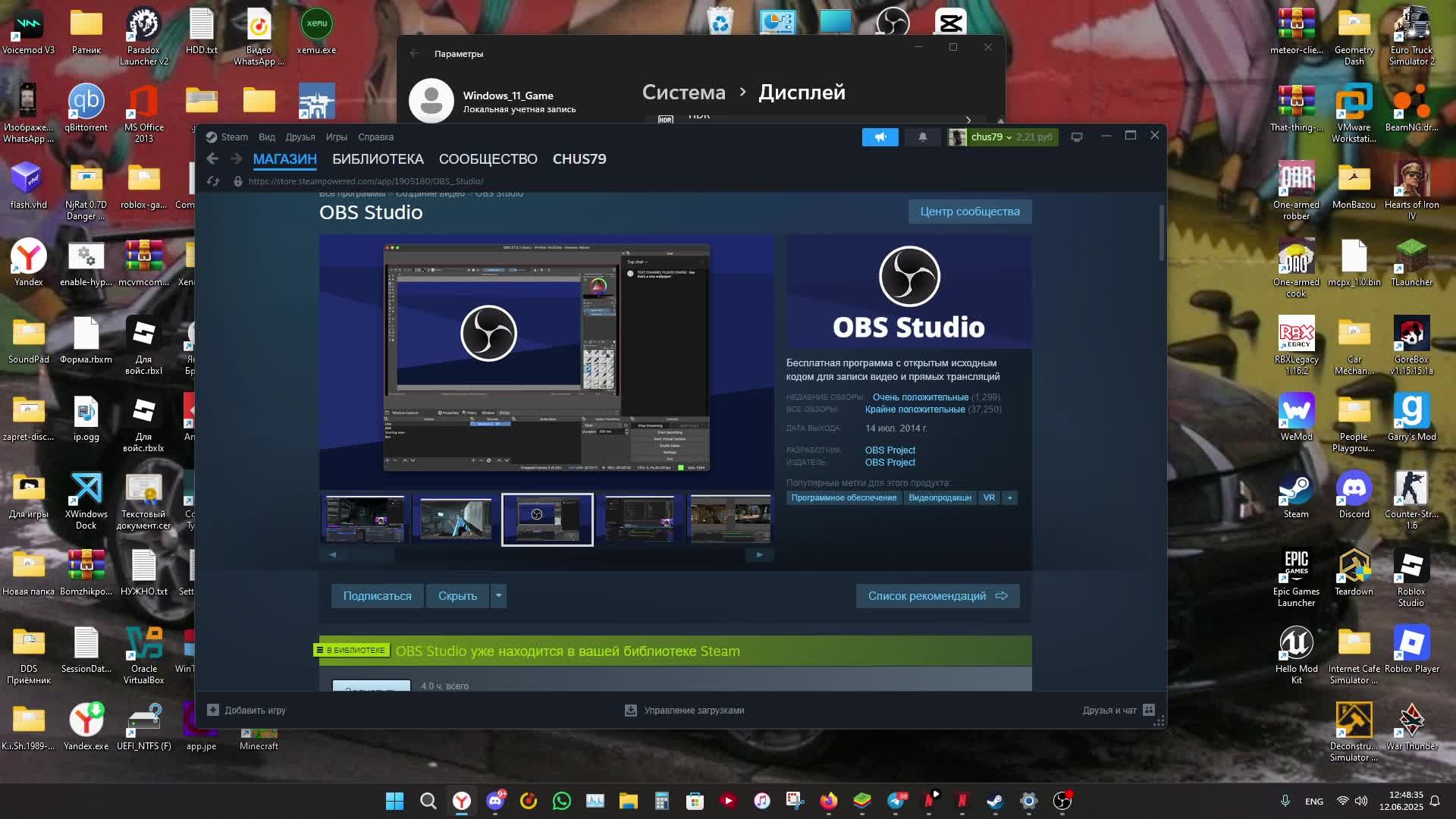This screenshot has width=1456, height=819.
Task: Add a tag with plus button
Action: click(1009, 498)
